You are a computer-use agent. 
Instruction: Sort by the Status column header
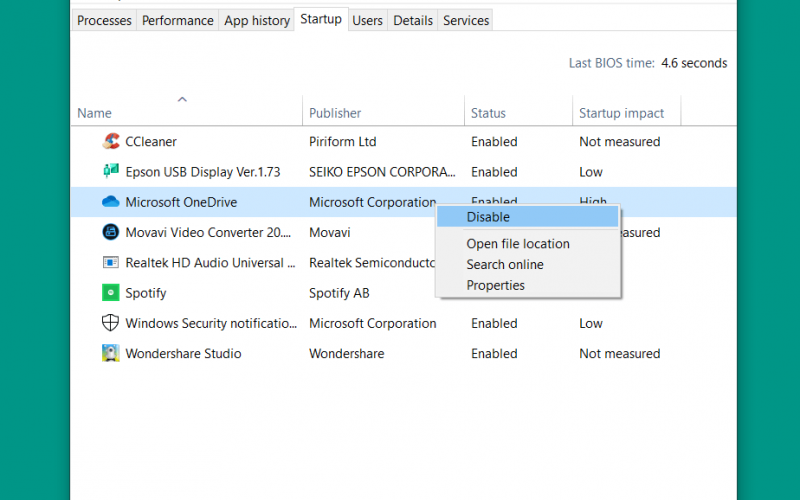(x=488, y=113)
